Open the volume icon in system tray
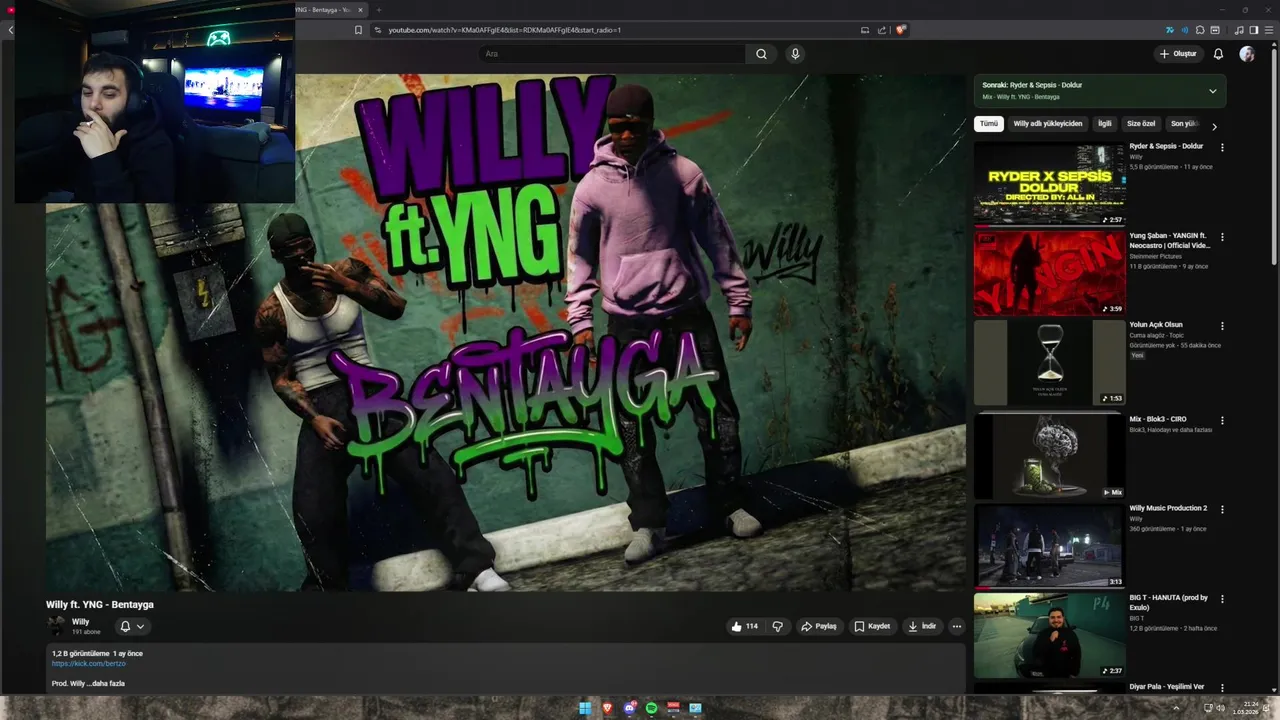The height and width of the screenshot is (720, 1280). pos(1221,708)
